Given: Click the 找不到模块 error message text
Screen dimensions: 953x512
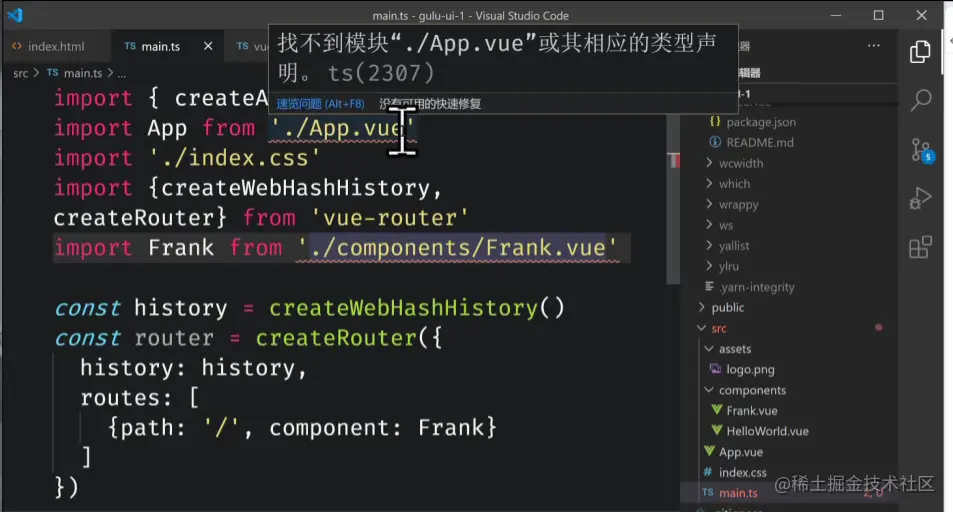Looking at the screenshot, I should [497, 58].
